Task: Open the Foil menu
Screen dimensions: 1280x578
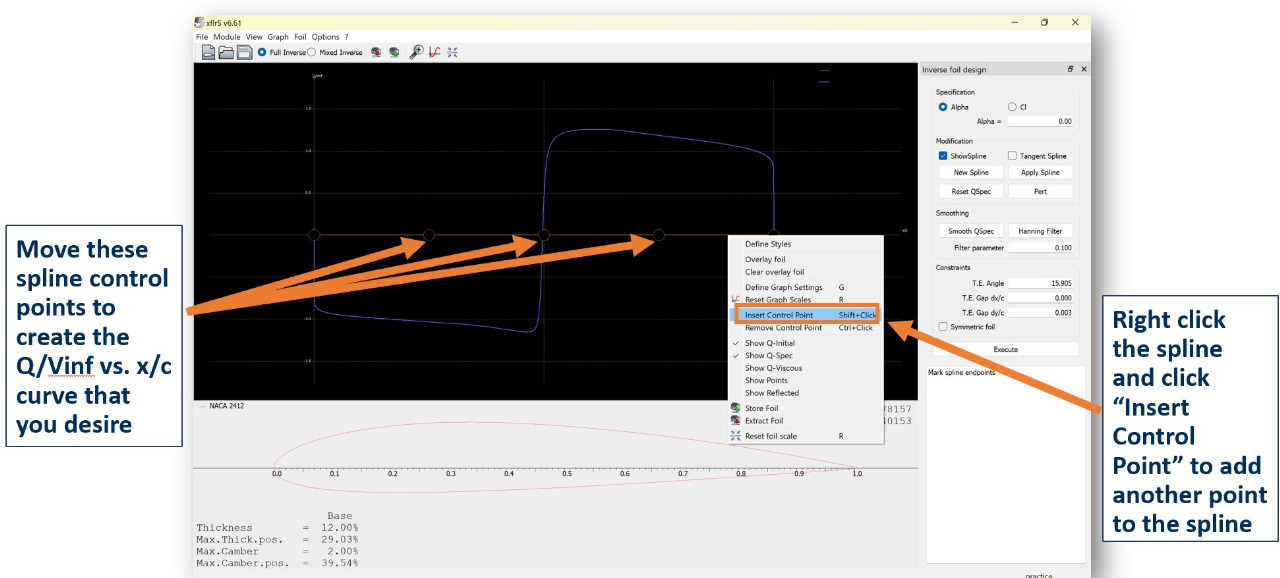Action: point(300,37)
